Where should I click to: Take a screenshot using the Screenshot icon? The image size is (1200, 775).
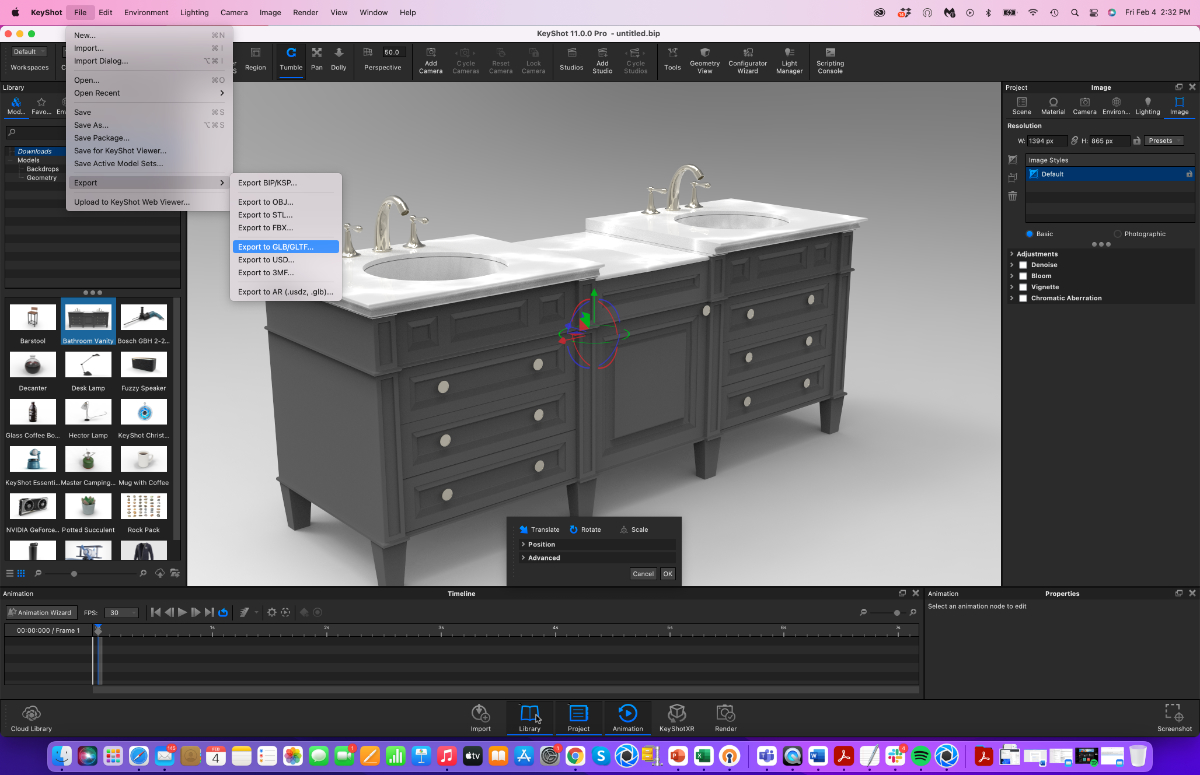point(1174,716)
